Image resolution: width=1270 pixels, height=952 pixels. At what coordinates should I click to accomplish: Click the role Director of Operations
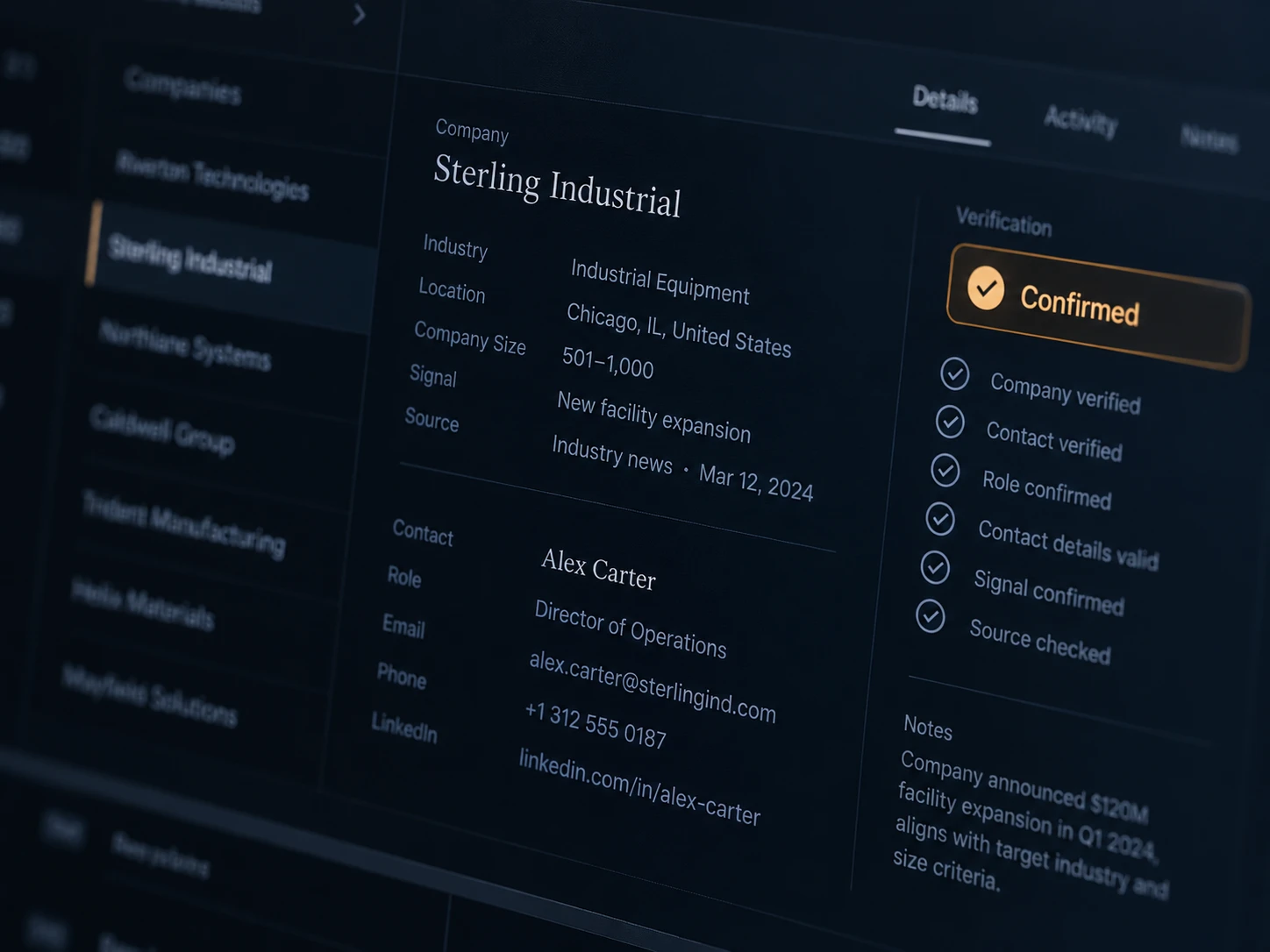click(631, 629)
